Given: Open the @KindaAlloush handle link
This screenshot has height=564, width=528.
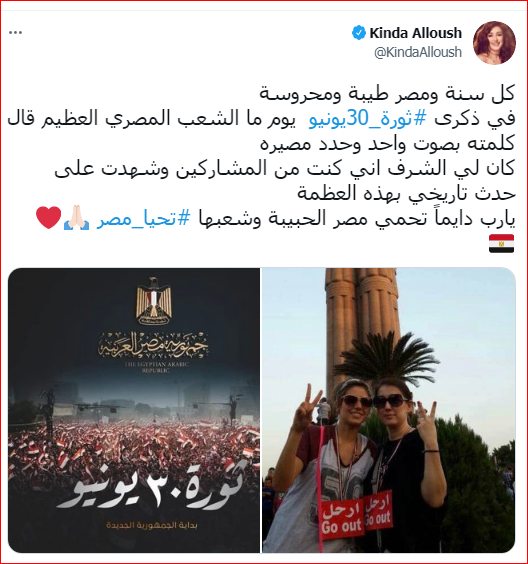Looking at the screenshot, I should pyautogui.click(x=418, y=52).
